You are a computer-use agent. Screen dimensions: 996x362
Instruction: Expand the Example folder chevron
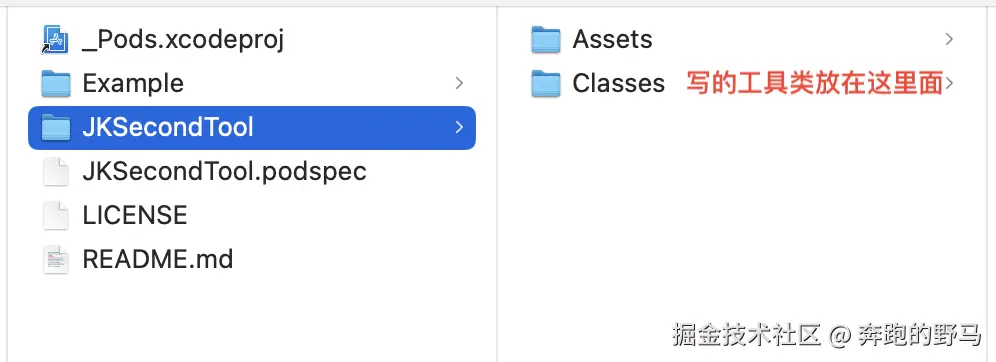click(459, 83)
